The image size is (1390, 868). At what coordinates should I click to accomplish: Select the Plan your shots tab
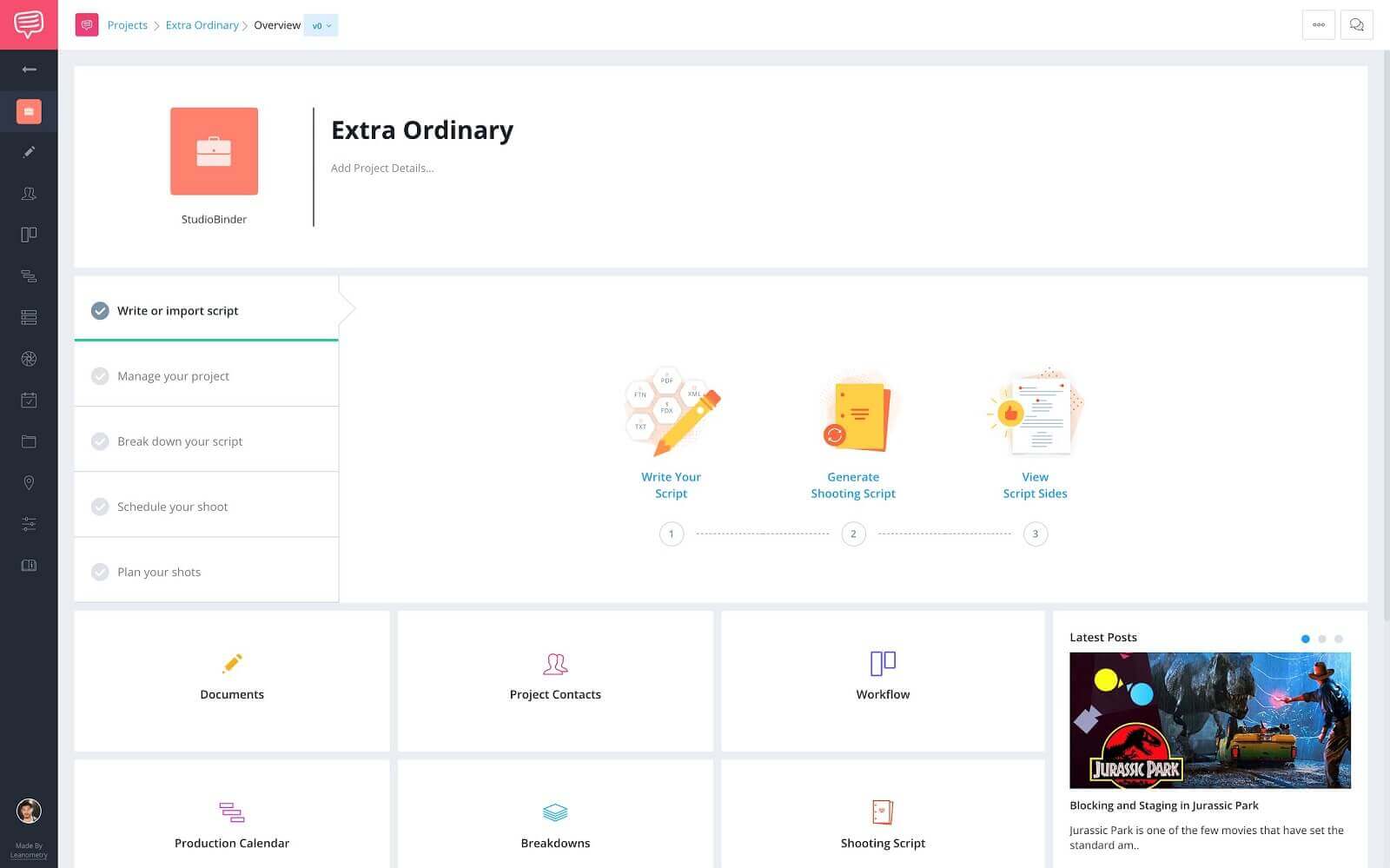(x=207, y=570)
